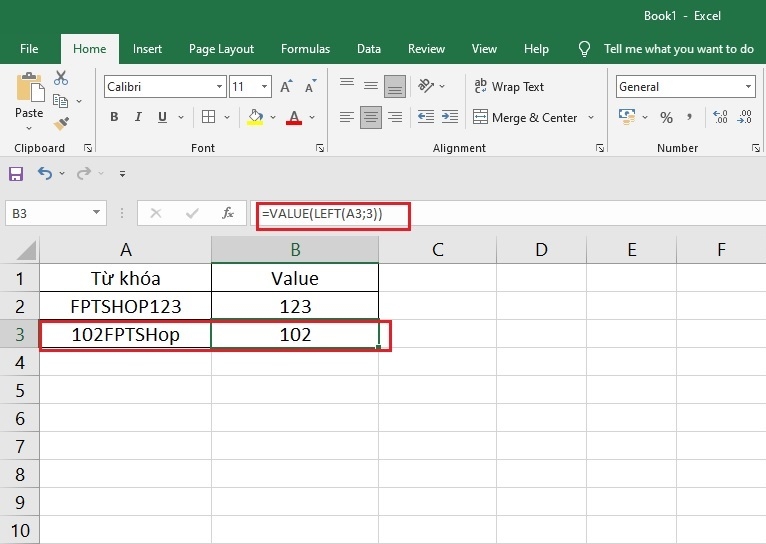Redo the action
This screenshot has height=544, width=766.
click(x=84, y=173)
